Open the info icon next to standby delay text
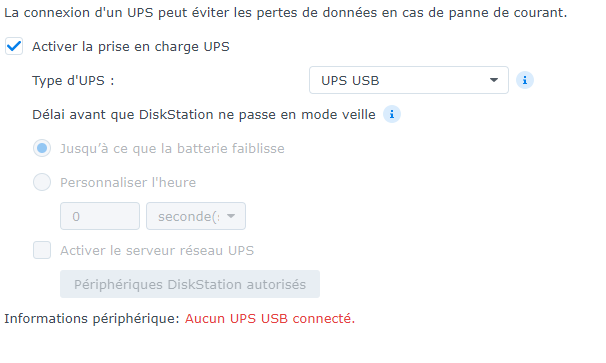The image size is (606, 363). [x=392, y=114]
